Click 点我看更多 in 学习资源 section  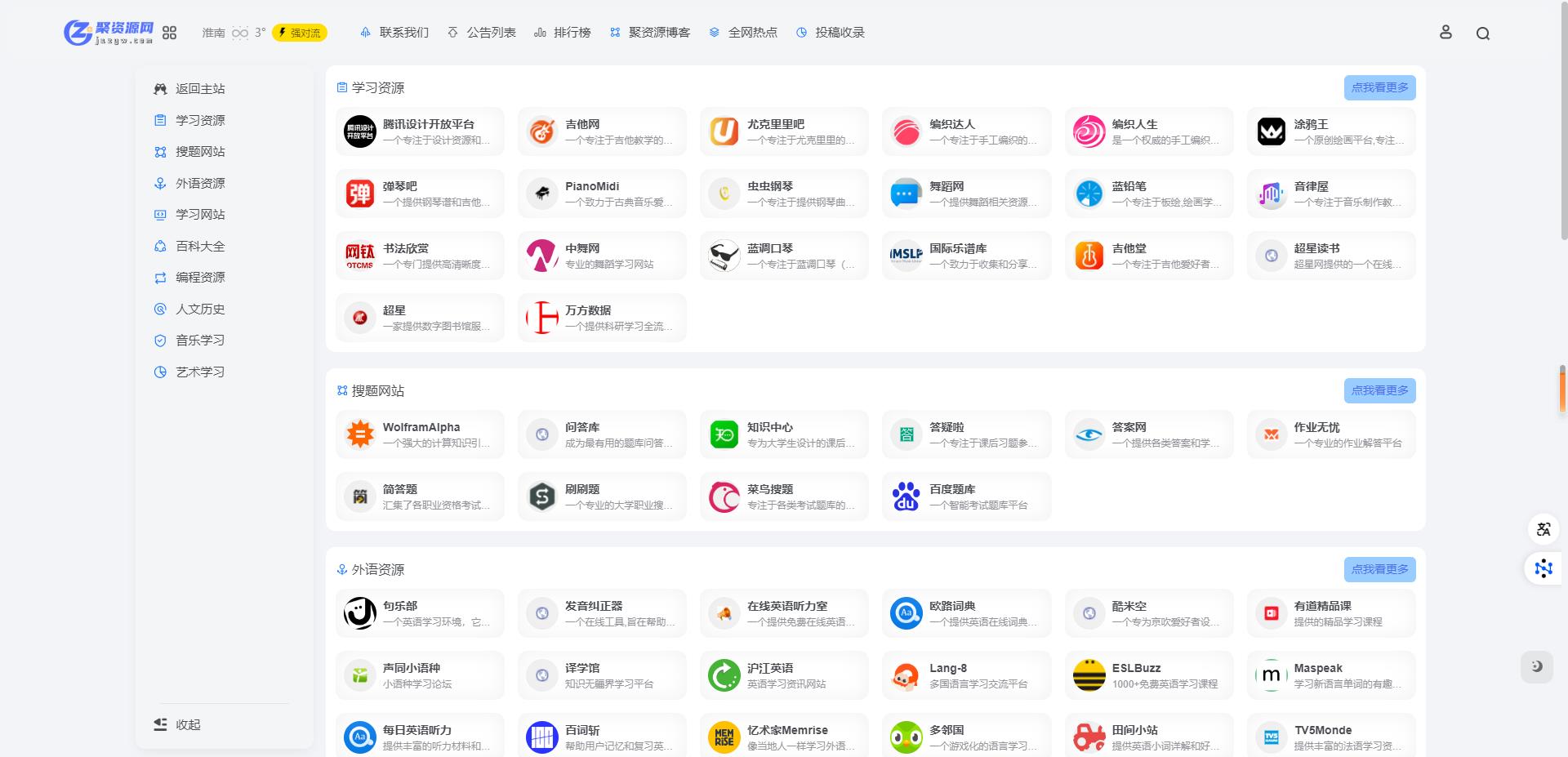pyautogui.click(x=1380, y=87)
